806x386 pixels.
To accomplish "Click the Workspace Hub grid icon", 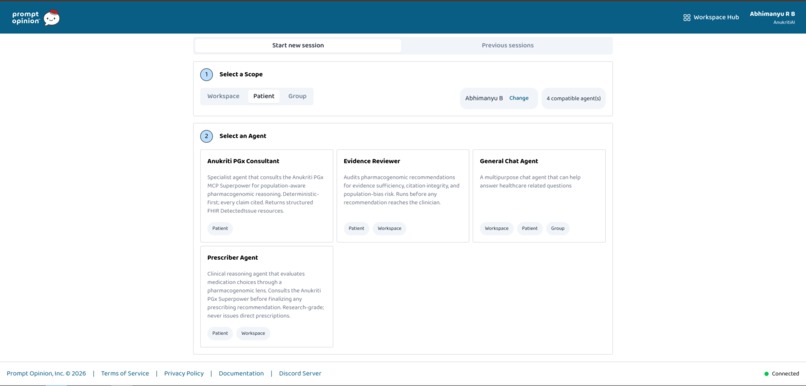I will 687,17.
